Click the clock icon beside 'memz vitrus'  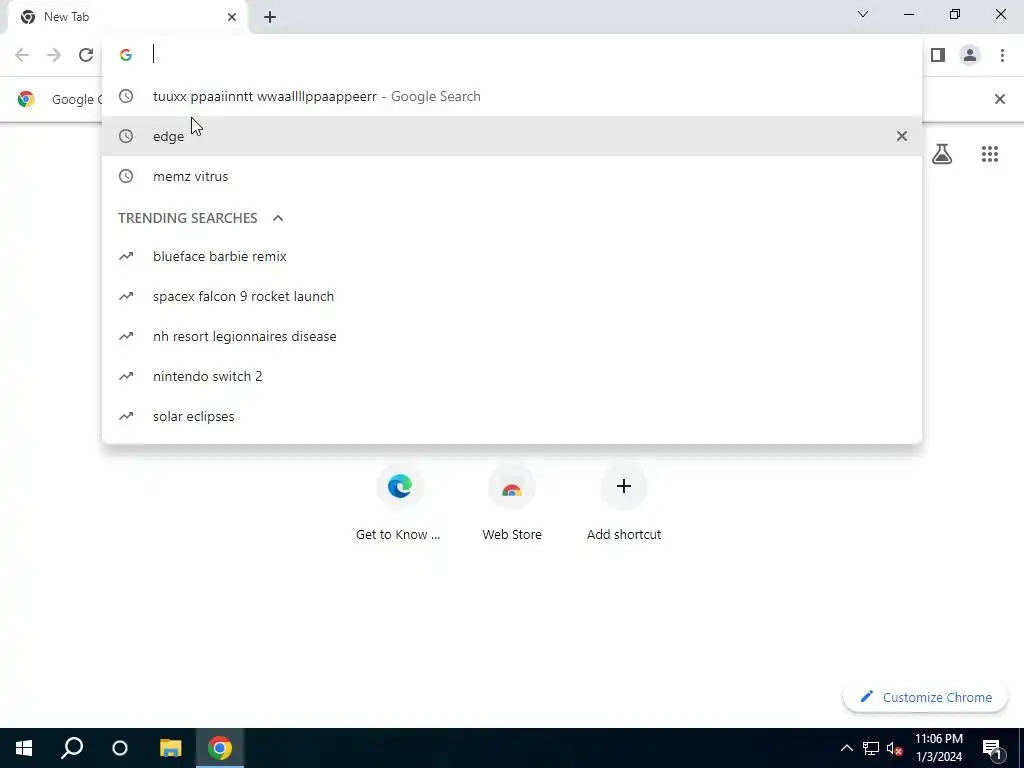point(126,176)
